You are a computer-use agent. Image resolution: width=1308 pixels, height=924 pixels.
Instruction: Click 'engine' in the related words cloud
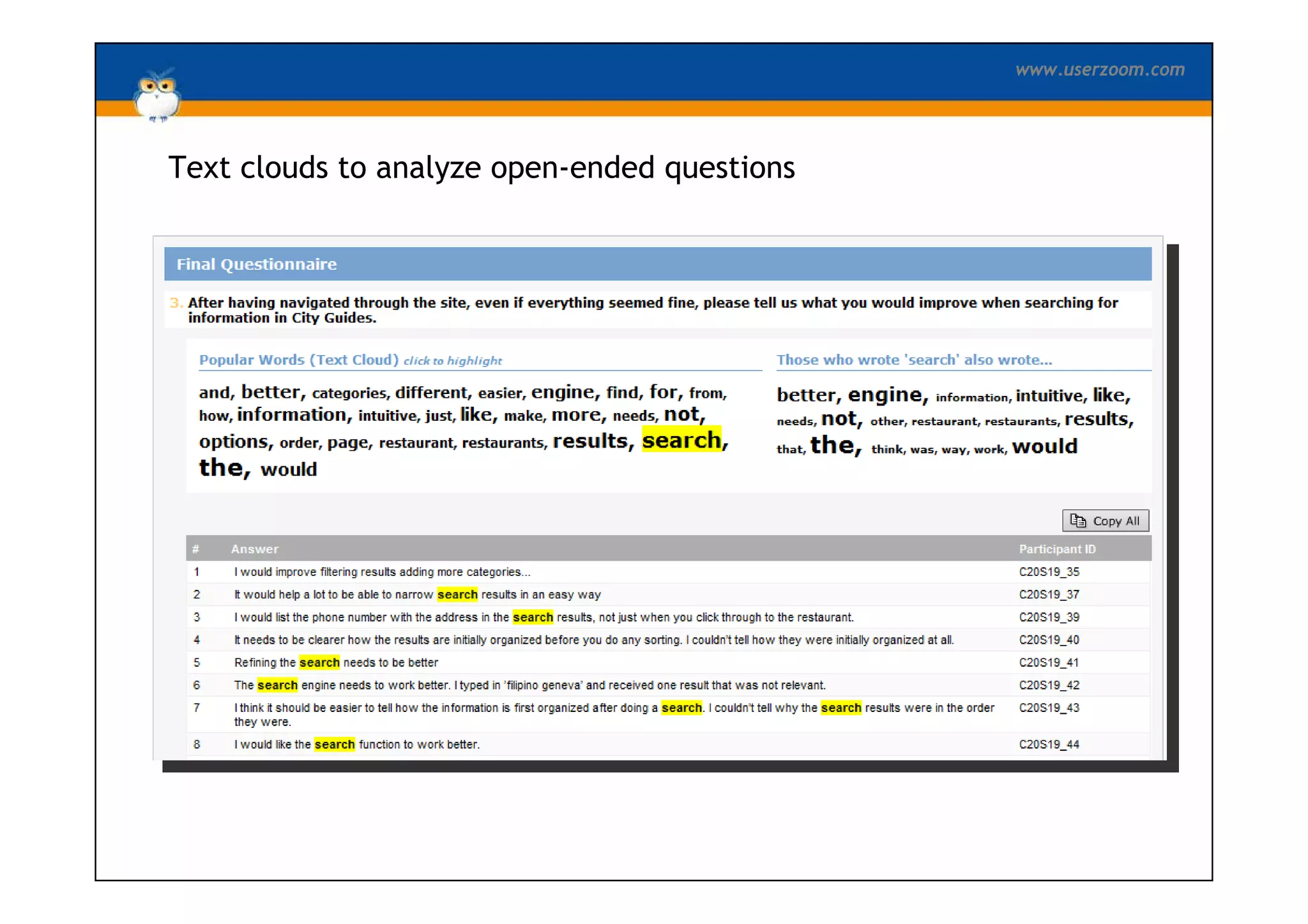885,395
